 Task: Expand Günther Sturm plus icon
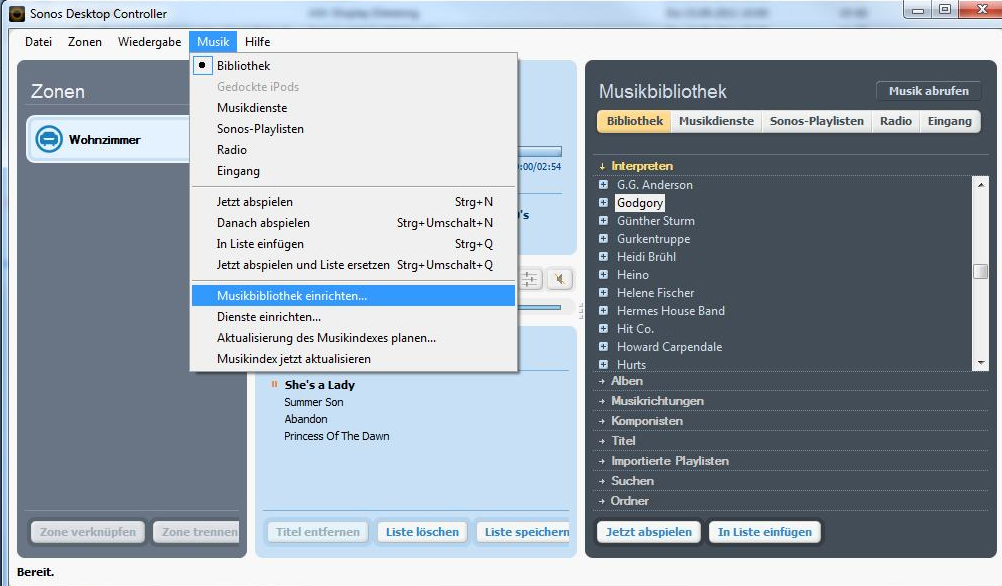(603, 220)
